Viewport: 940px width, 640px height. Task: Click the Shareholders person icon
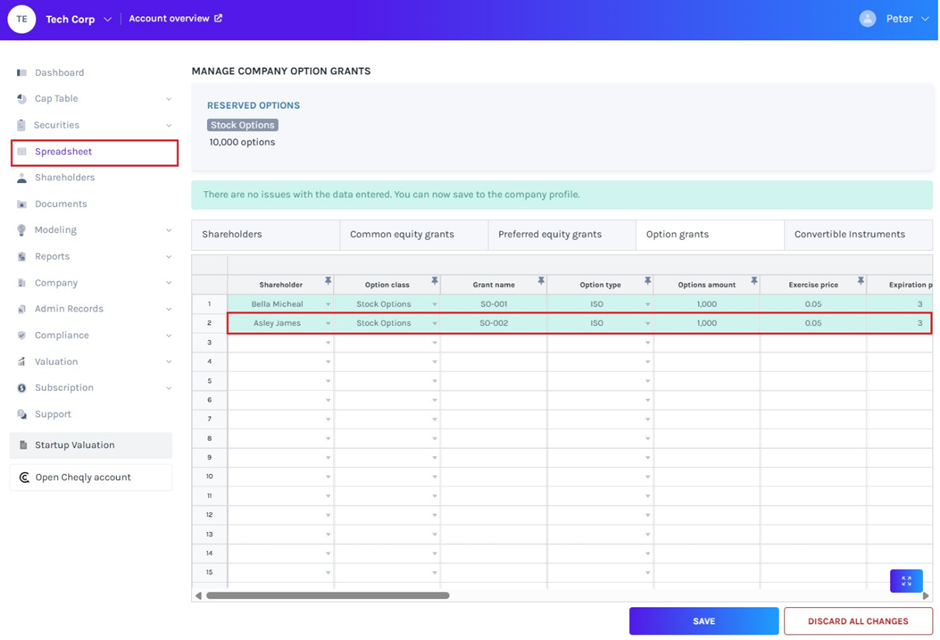coord(22,178)
